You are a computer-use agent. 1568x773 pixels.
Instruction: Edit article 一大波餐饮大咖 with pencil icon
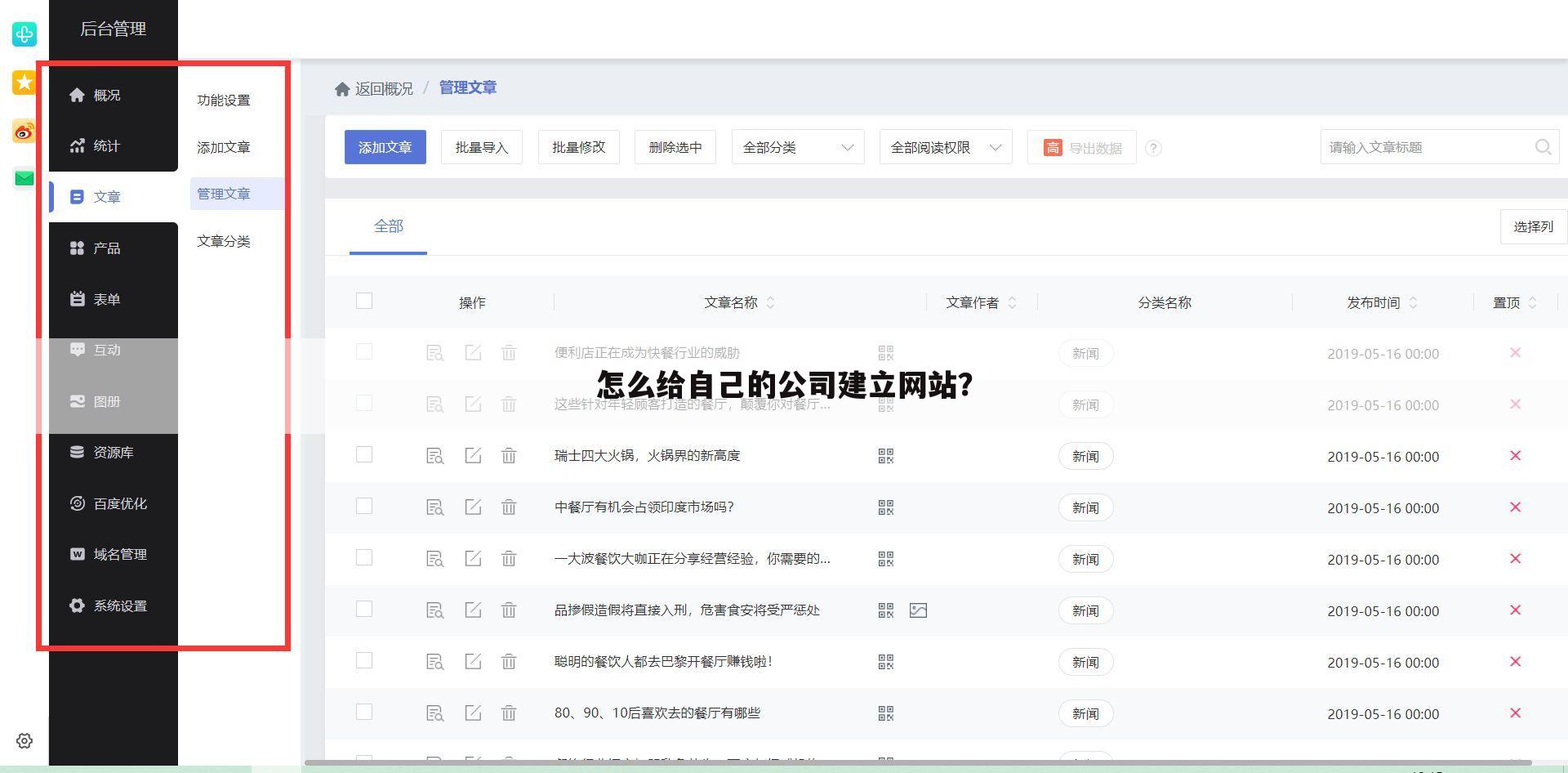[473, 558]
